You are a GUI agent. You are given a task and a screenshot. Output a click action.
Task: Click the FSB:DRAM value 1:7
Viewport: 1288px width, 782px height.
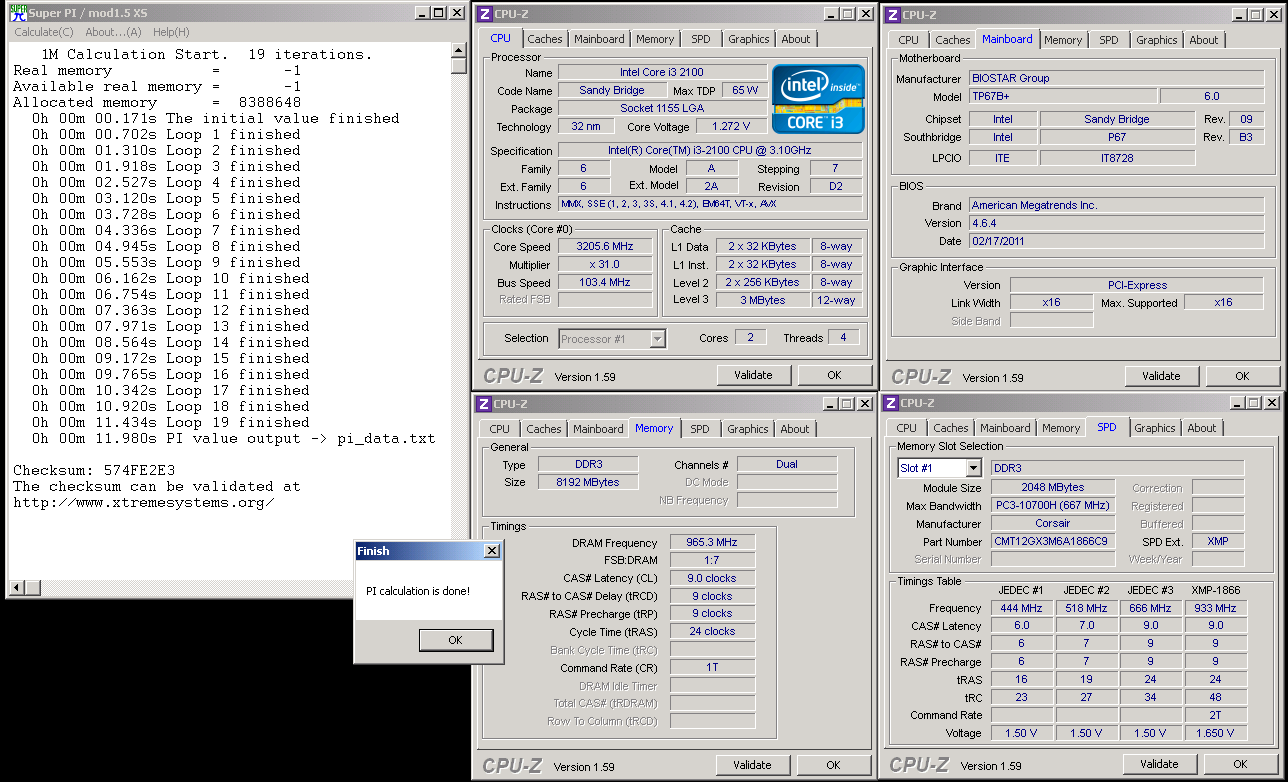click(x=712, y=560)
